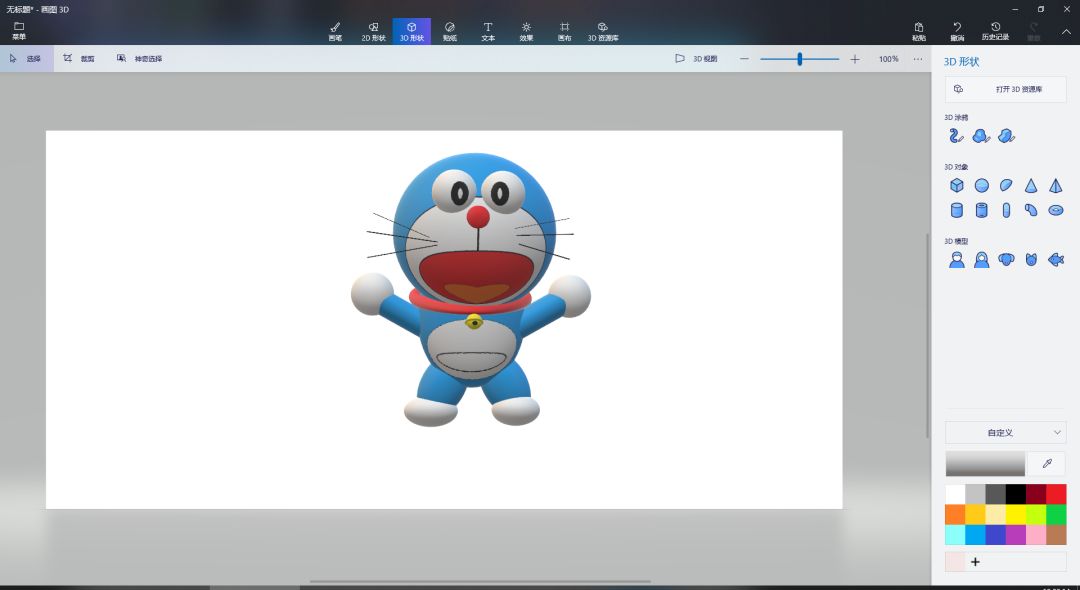Toggle 3D 视图 view mode
The width and height of the screenshot is (1080, 590).
[696, 59]
